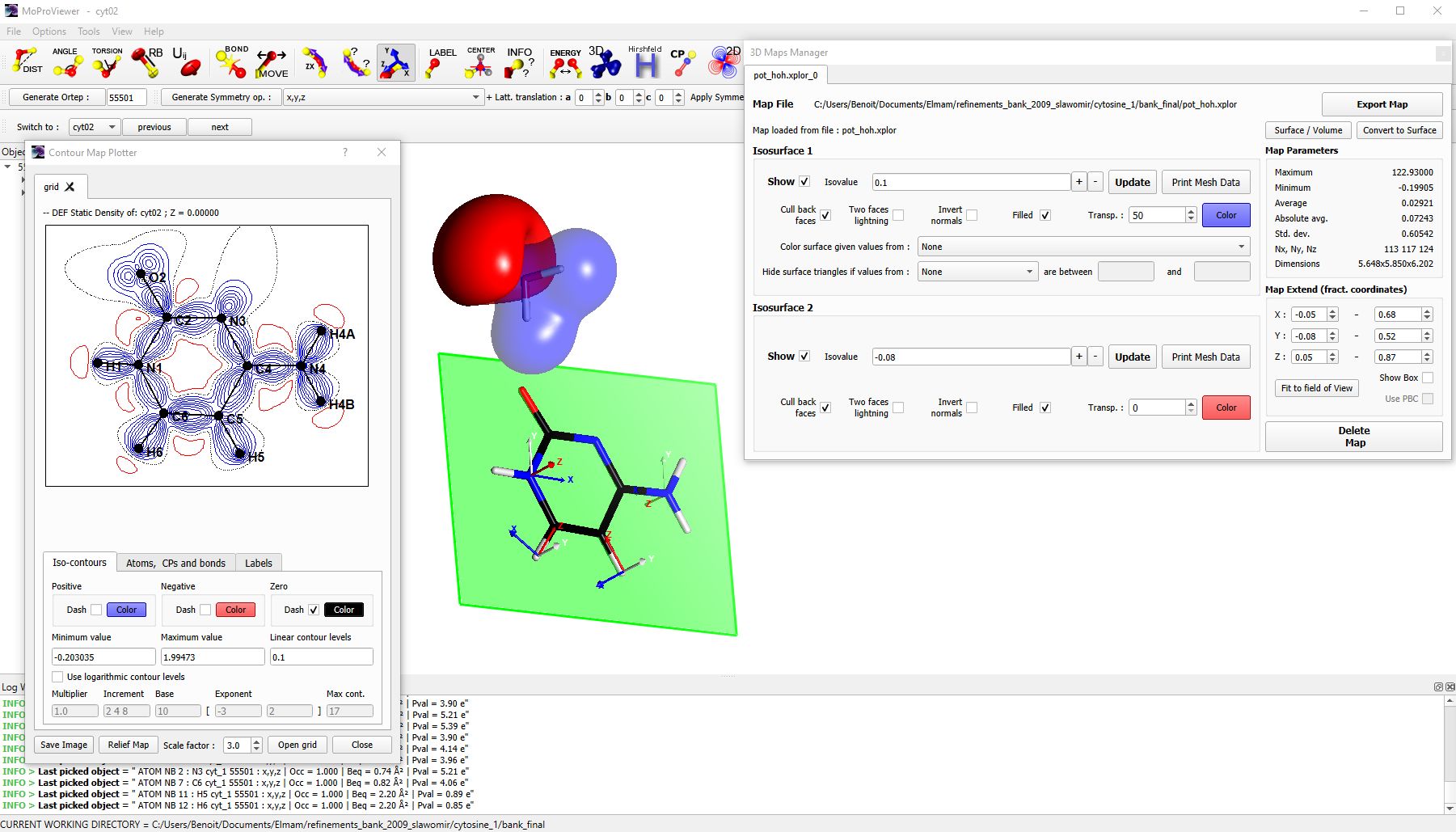Click the Linear contour levels field

321,657
